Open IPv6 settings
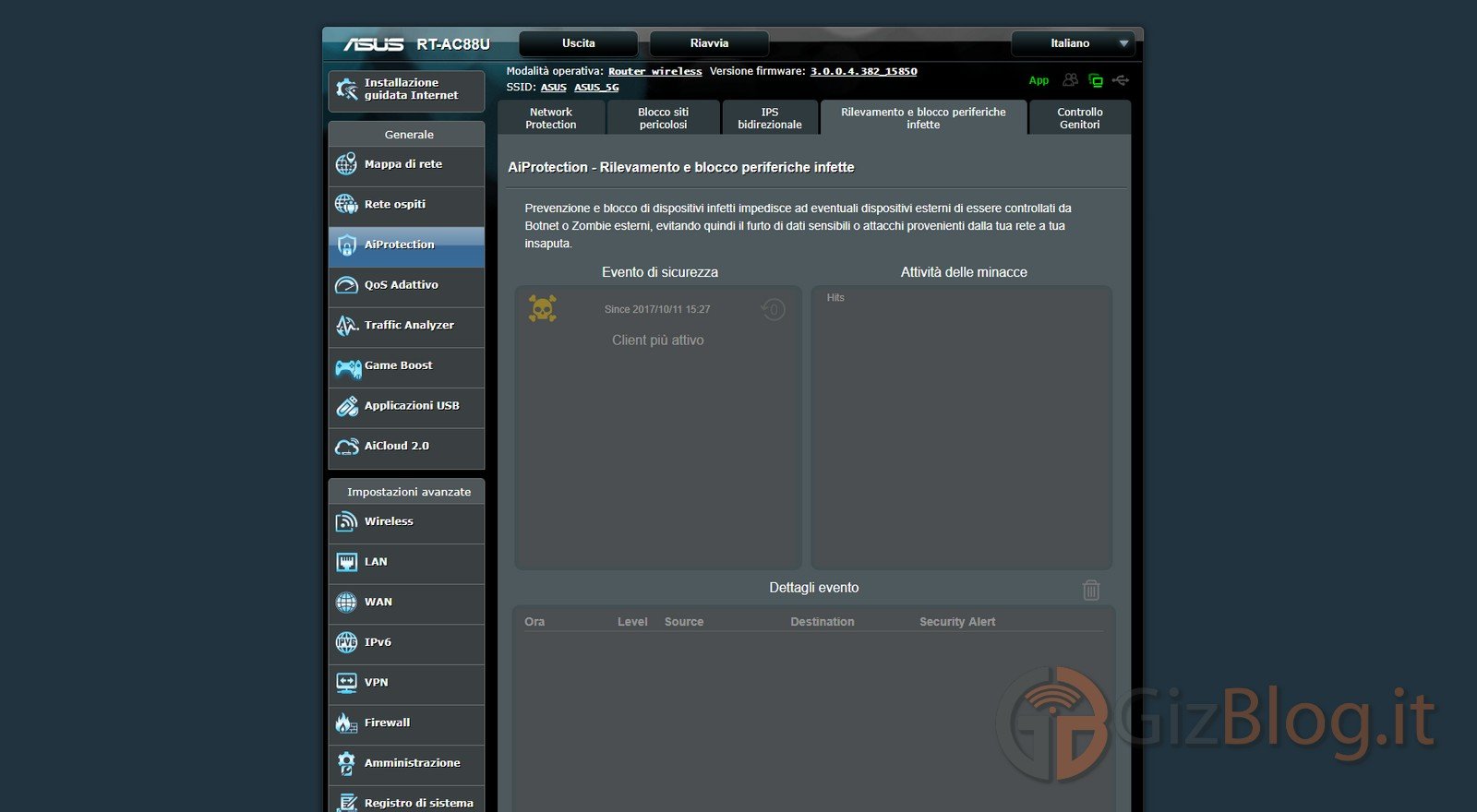Image resolution: width=1477 pixels, height=812 pixels. 406,643
